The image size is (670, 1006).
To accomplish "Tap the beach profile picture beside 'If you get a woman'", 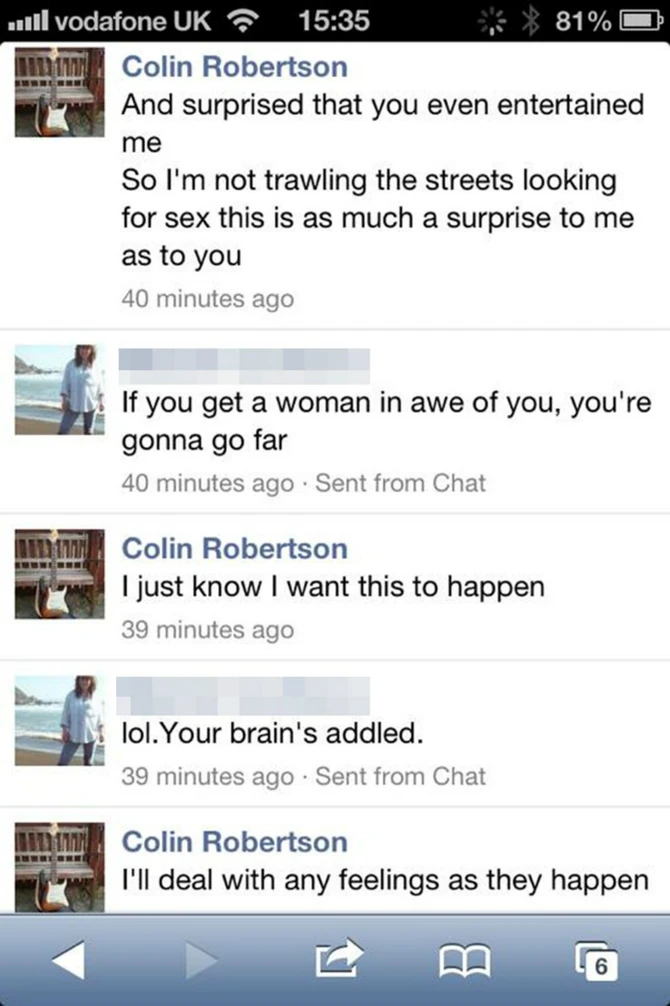I will (60, 389).
